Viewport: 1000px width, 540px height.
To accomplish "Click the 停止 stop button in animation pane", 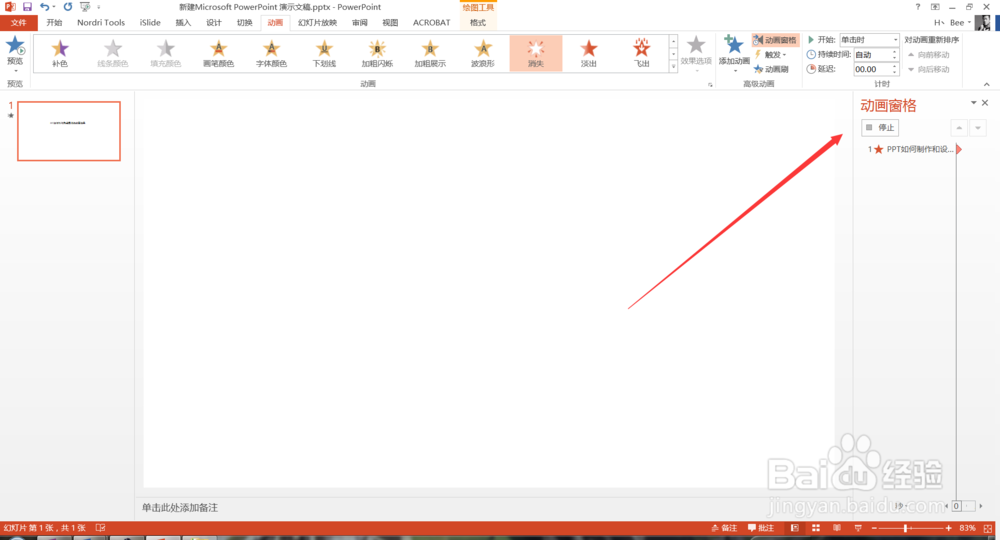I will point(880,128).
